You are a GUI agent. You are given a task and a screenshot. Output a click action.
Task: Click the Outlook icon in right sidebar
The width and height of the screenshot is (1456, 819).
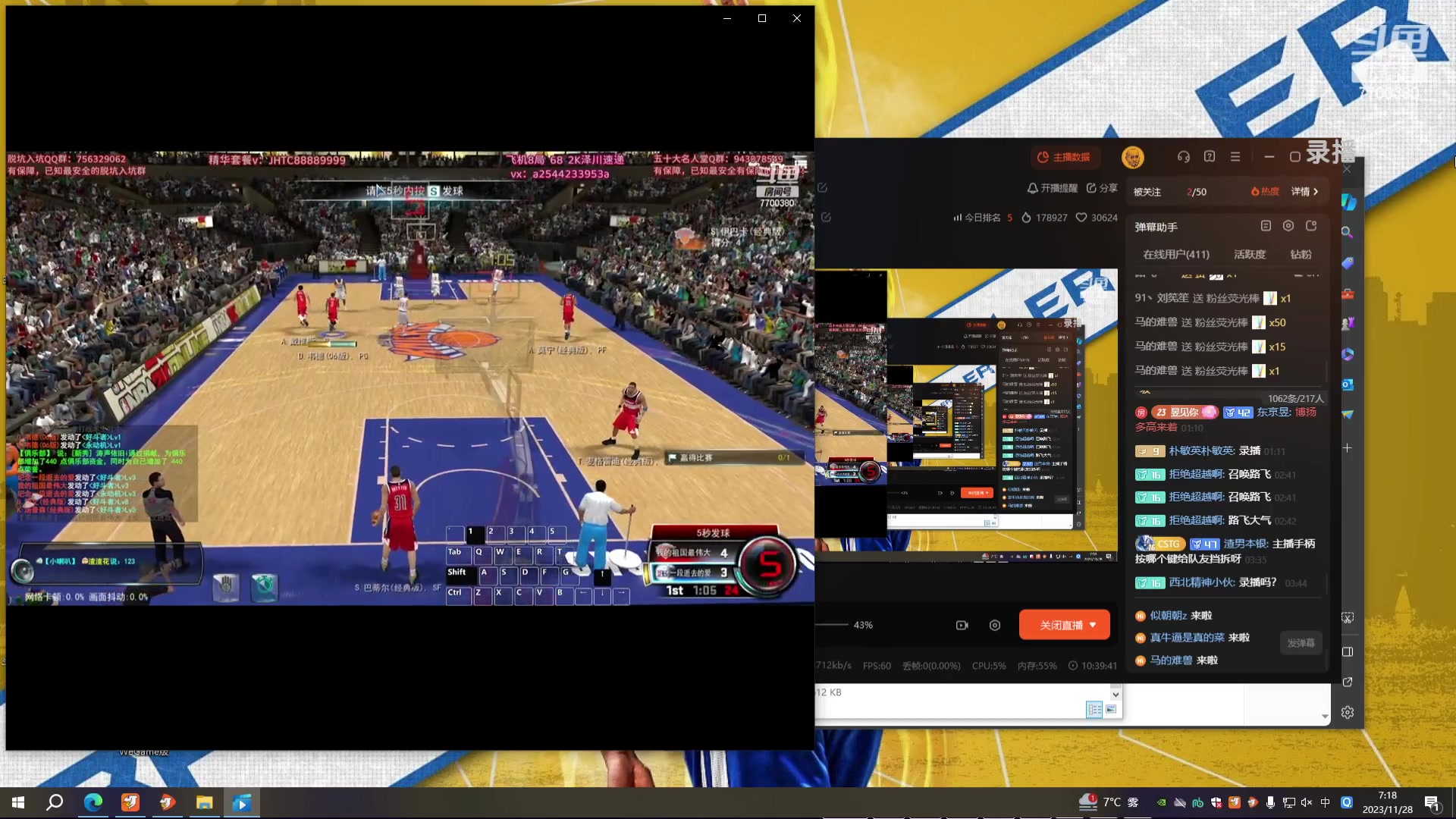point(1348,384)
